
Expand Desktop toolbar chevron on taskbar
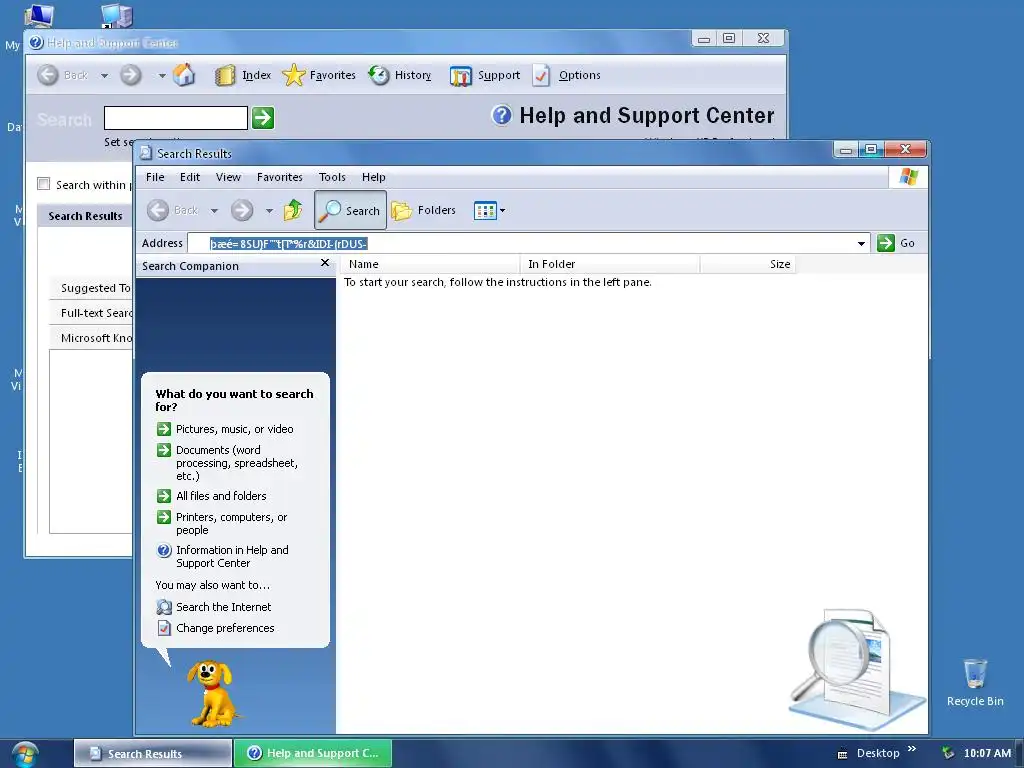[x=912, y=748]
